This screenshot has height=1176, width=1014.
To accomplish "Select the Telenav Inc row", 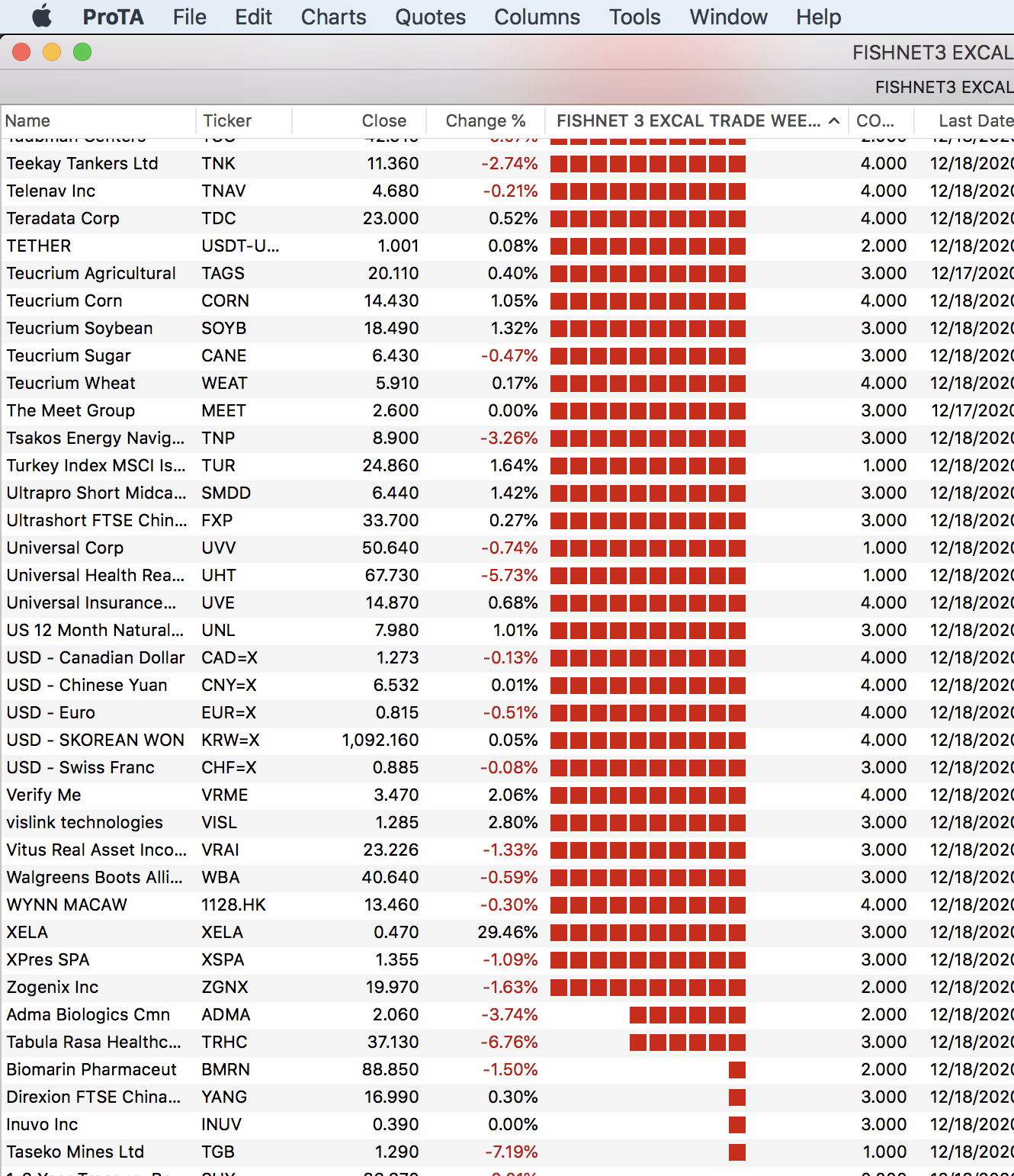I will pyautogui.click(x=507, y=191).
